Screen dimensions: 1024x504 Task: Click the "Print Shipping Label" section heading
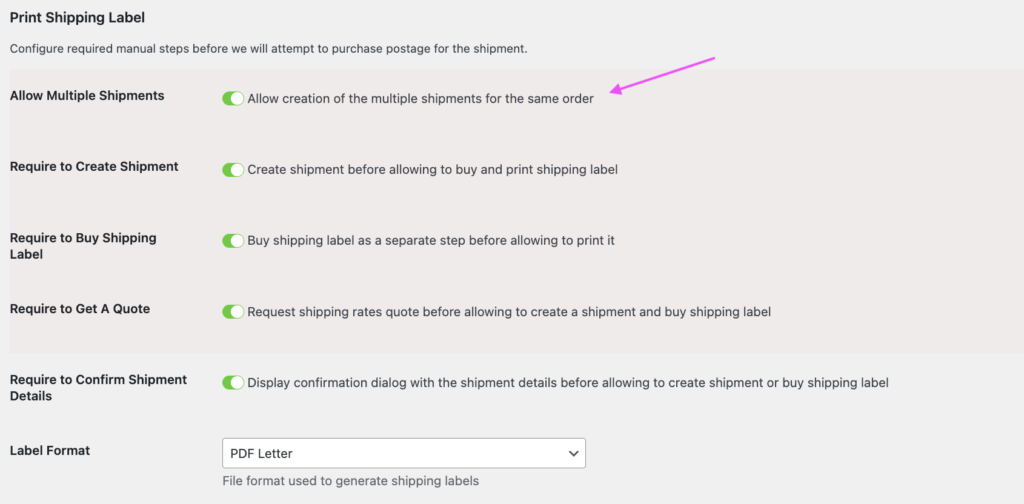point(76,17)
